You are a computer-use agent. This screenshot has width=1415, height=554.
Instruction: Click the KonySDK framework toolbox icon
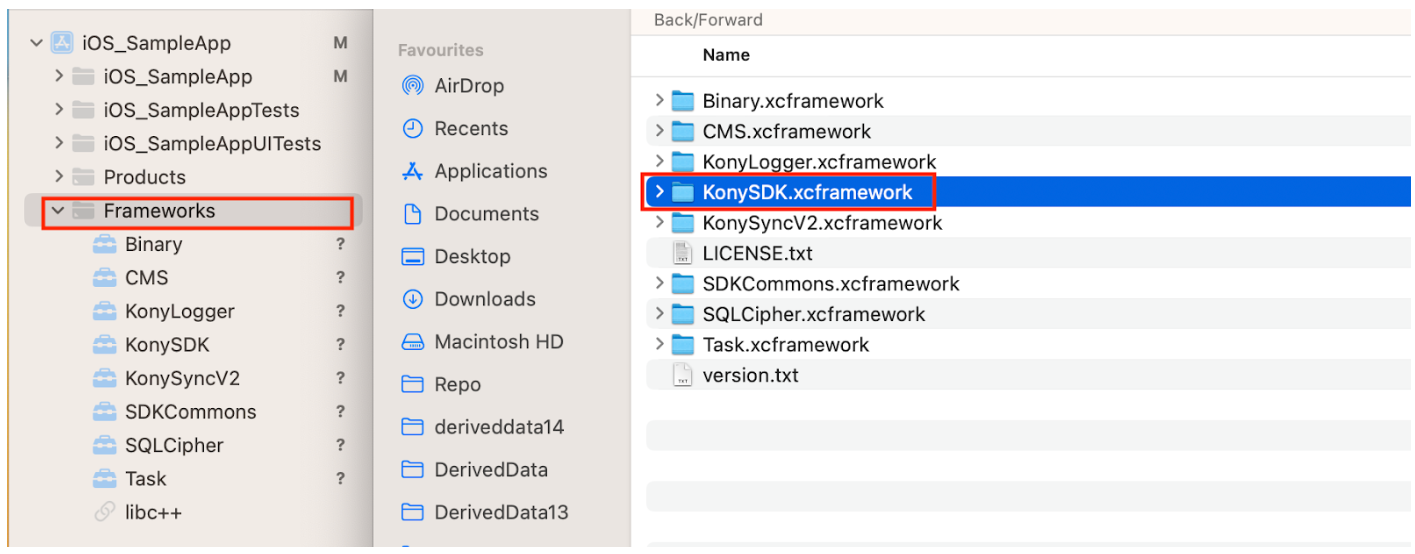[x=104, y=345]
